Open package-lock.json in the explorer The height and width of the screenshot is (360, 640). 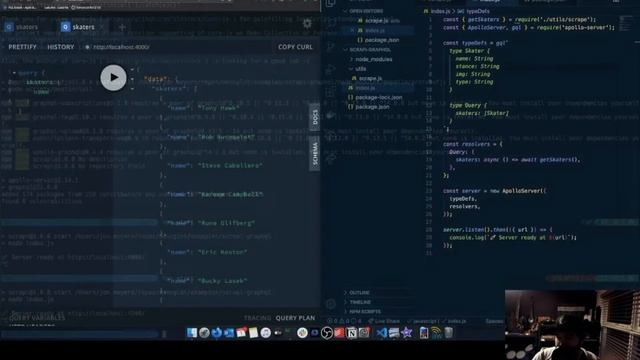pyautogui.click(x=376, y=97)
